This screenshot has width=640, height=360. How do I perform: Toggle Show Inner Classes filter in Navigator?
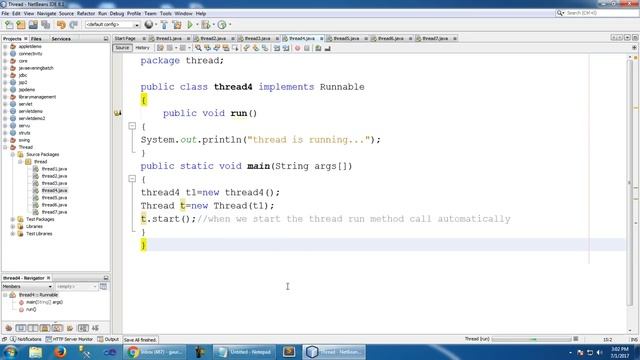pos(57,328)
